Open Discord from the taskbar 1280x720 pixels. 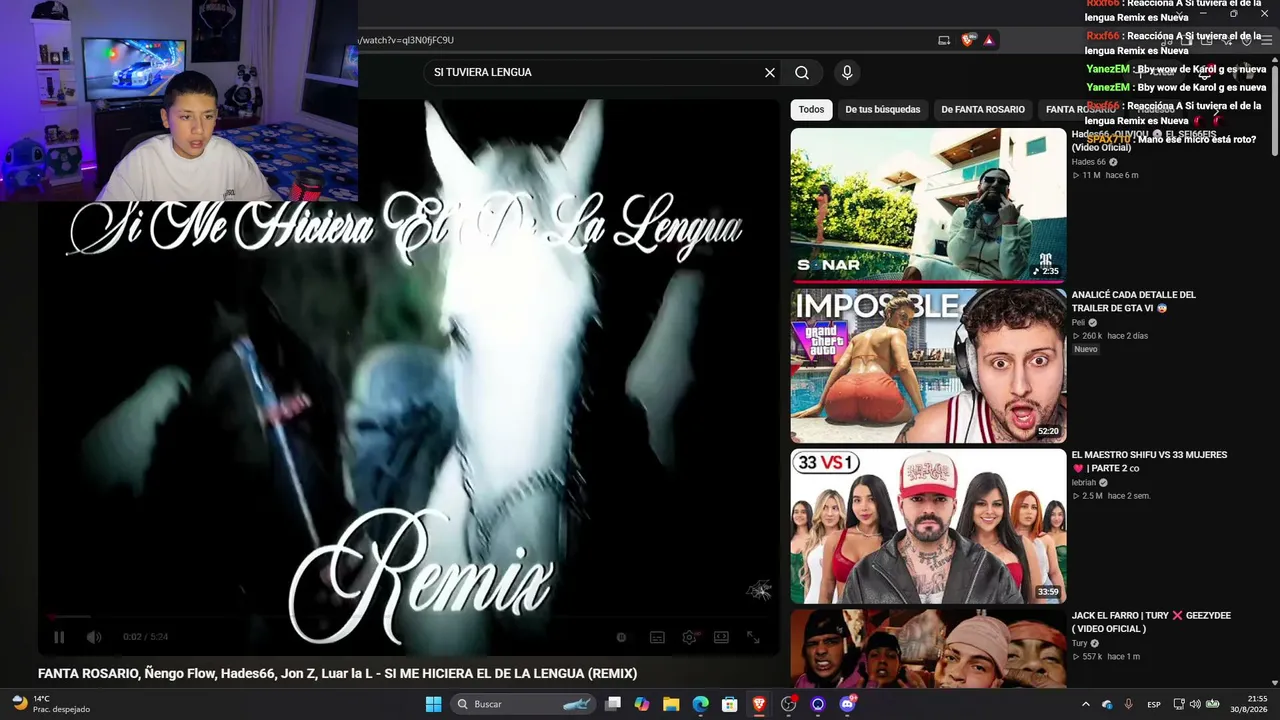[x=848, y=704]
